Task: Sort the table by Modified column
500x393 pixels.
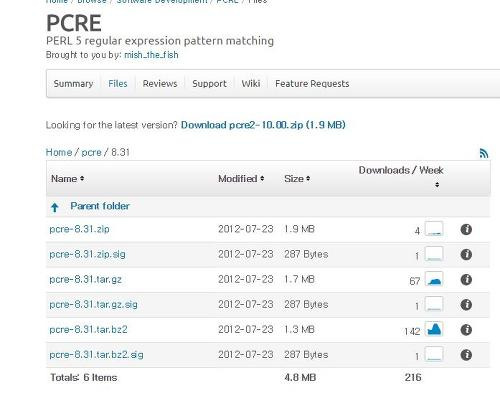Action: (x=241, y=179)
